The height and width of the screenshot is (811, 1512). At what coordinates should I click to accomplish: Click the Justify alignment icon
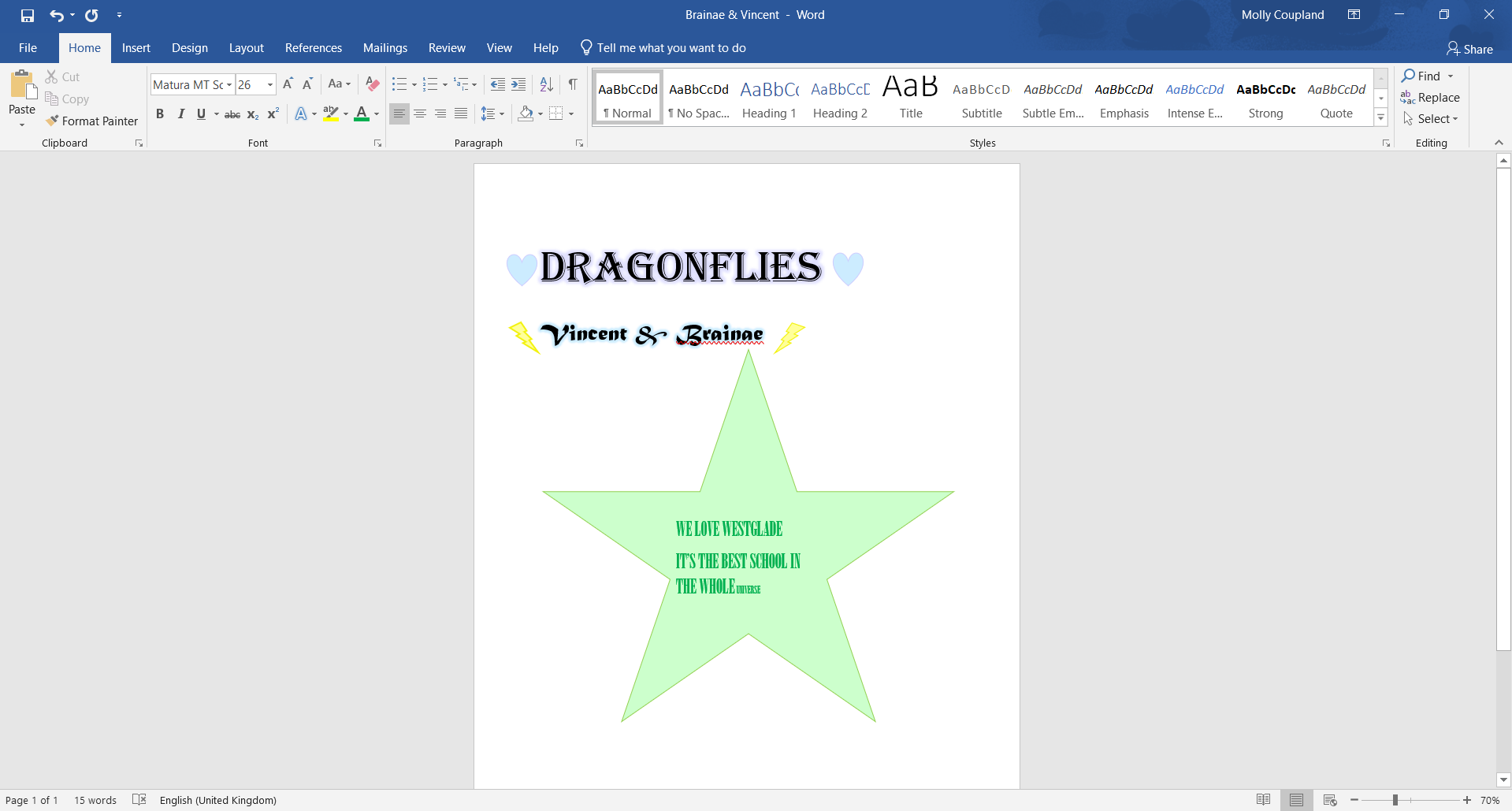click(x=461, y=113)
